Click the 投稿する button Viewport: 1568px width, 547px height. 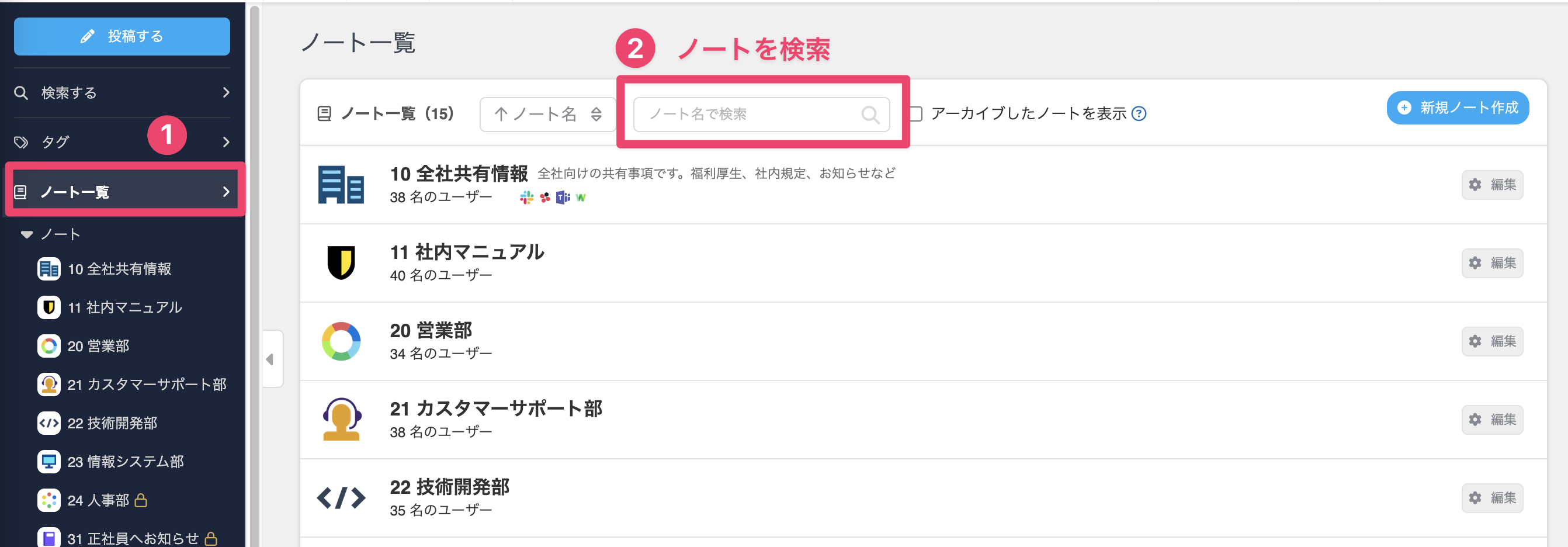(x=122, y=37)
